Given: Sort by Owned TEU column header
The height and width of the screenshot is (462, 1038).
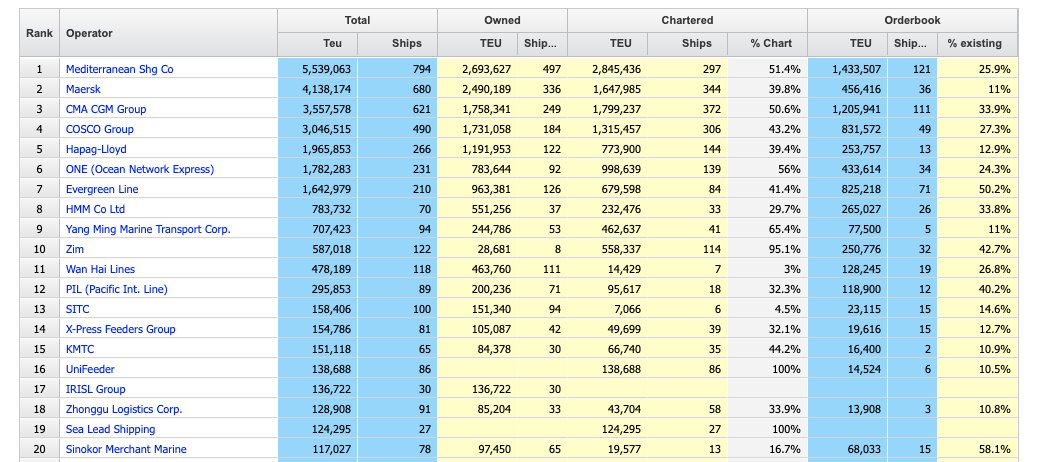Looking at the screenshot, I should point(477,44).
